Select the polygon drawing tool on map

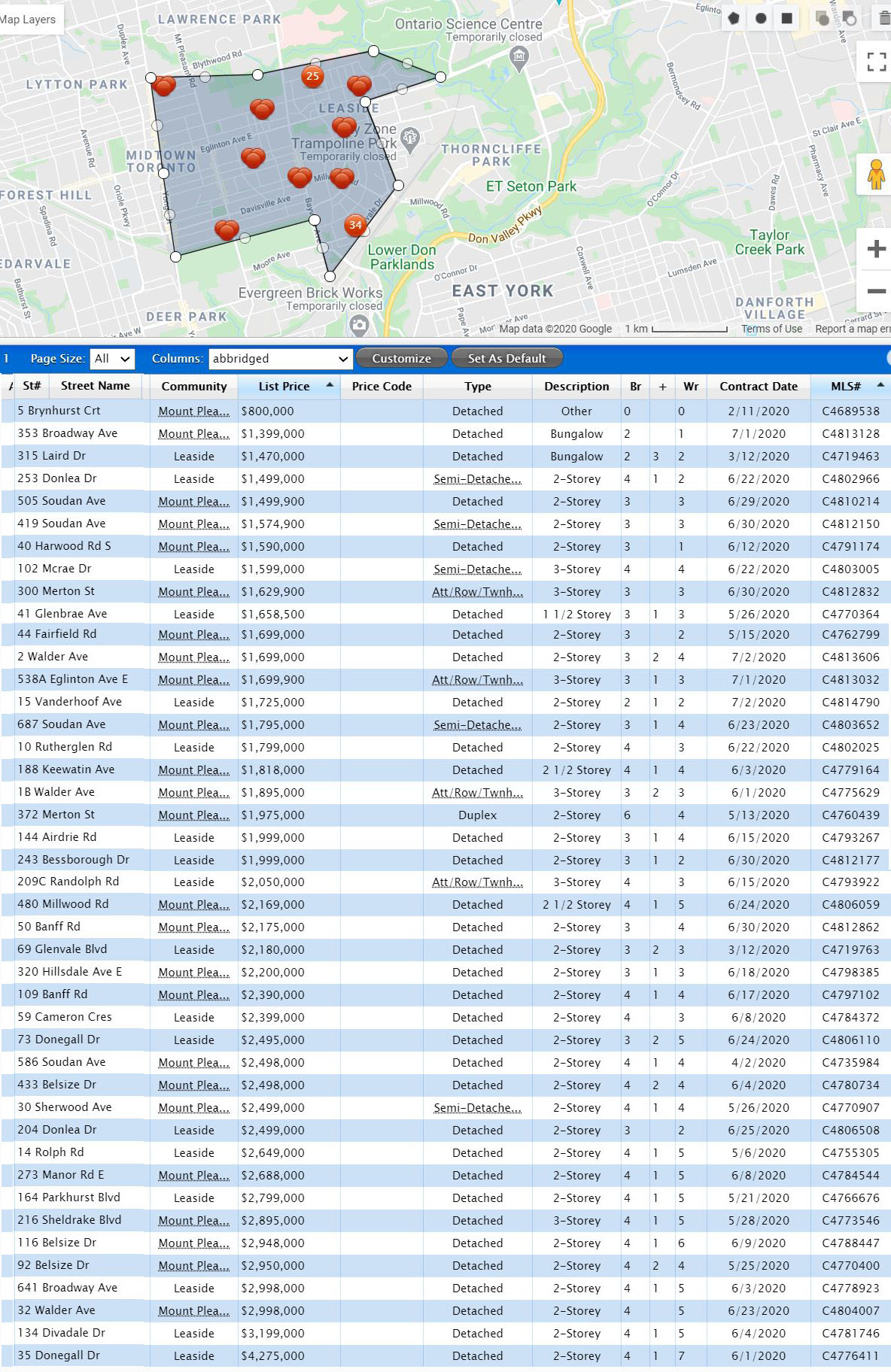(734, 18)
